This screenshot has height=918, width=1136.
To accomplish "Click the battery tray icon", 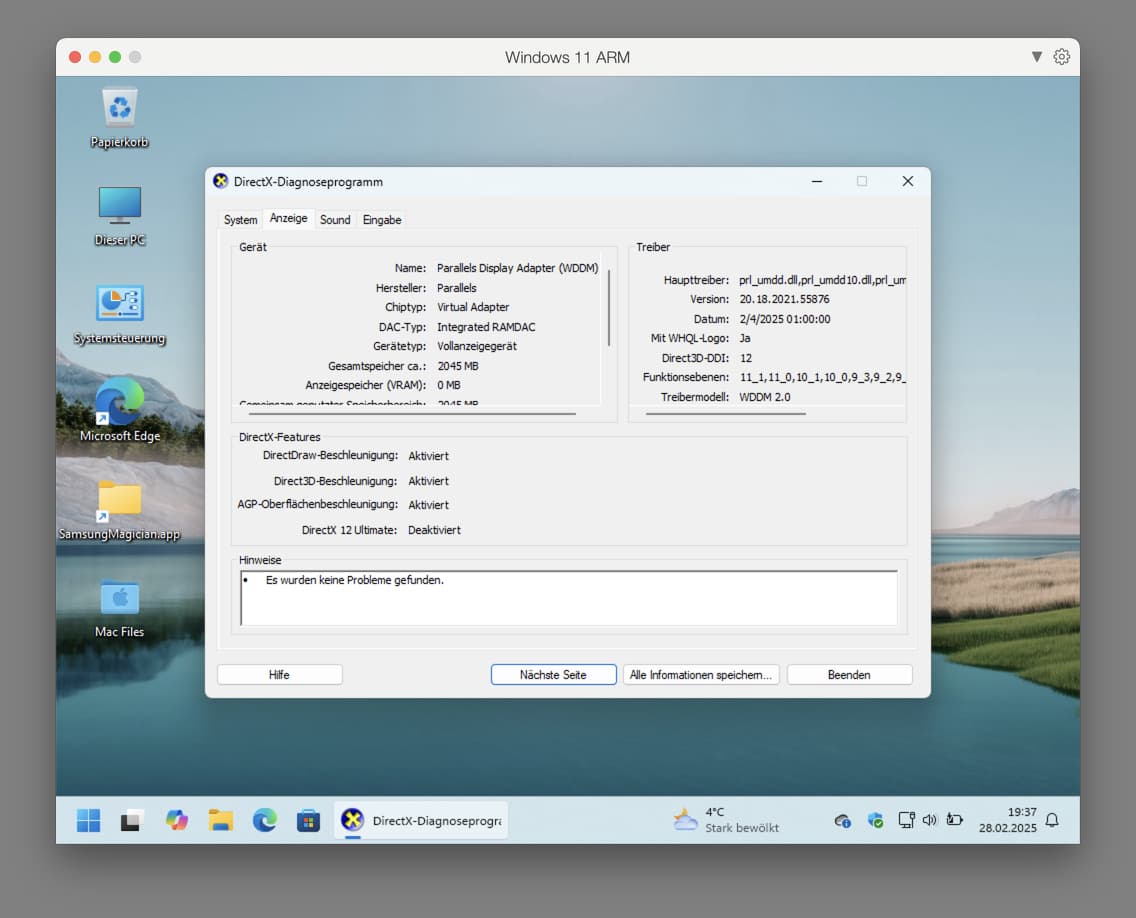I will [x=955, y=820].
